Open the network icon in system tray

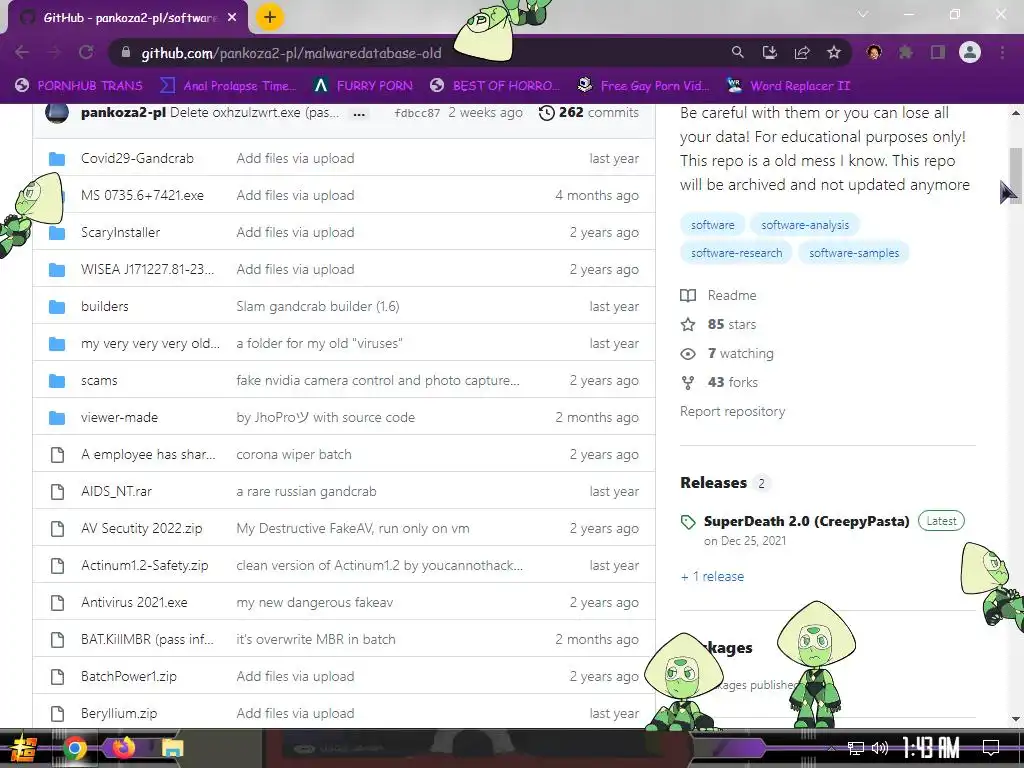click(x=855, y=748)
